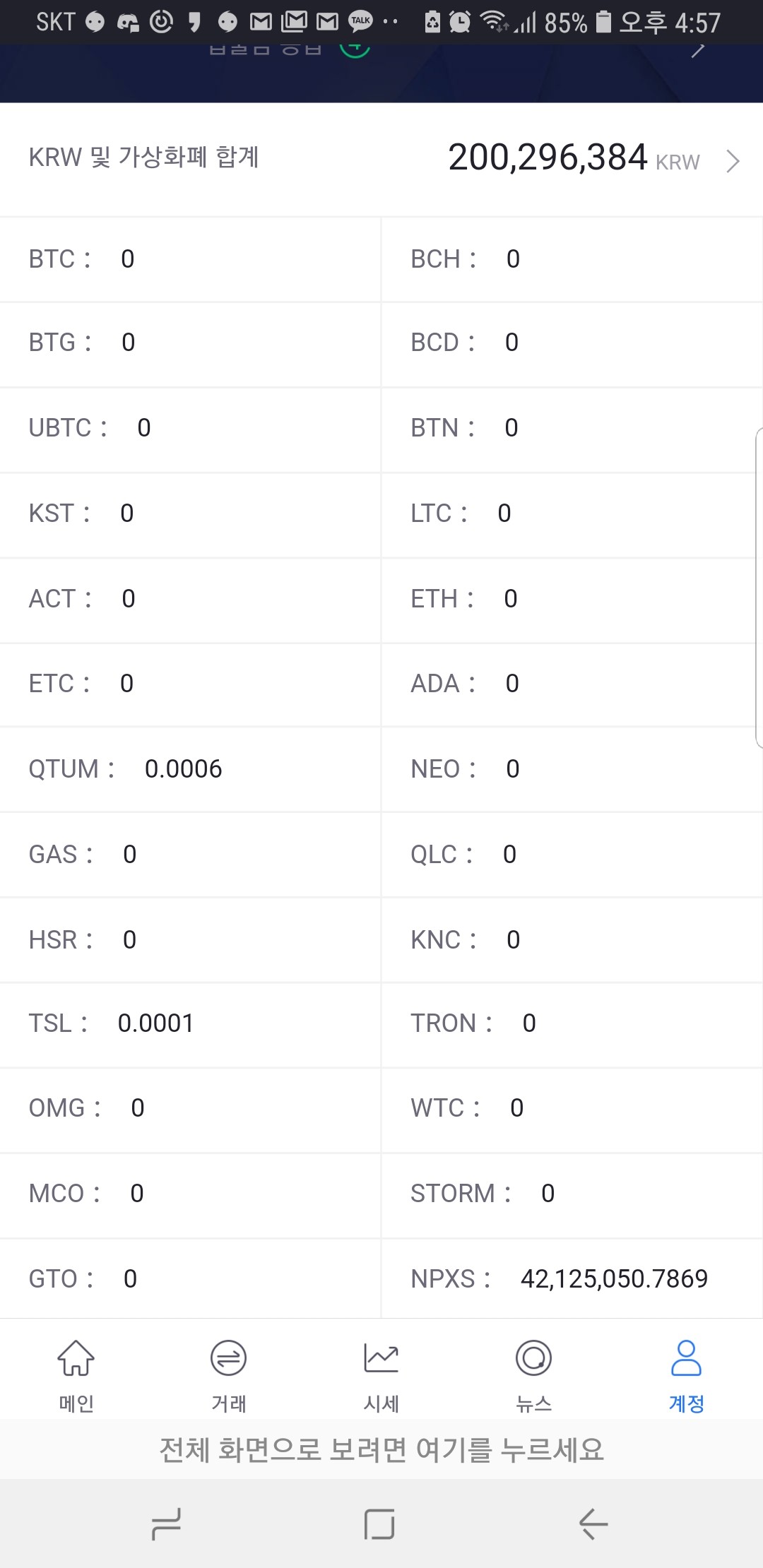This screenshot has width=763, height=1568.
Task: Tap Android home square navigation icon
Action: [379, 1524]
